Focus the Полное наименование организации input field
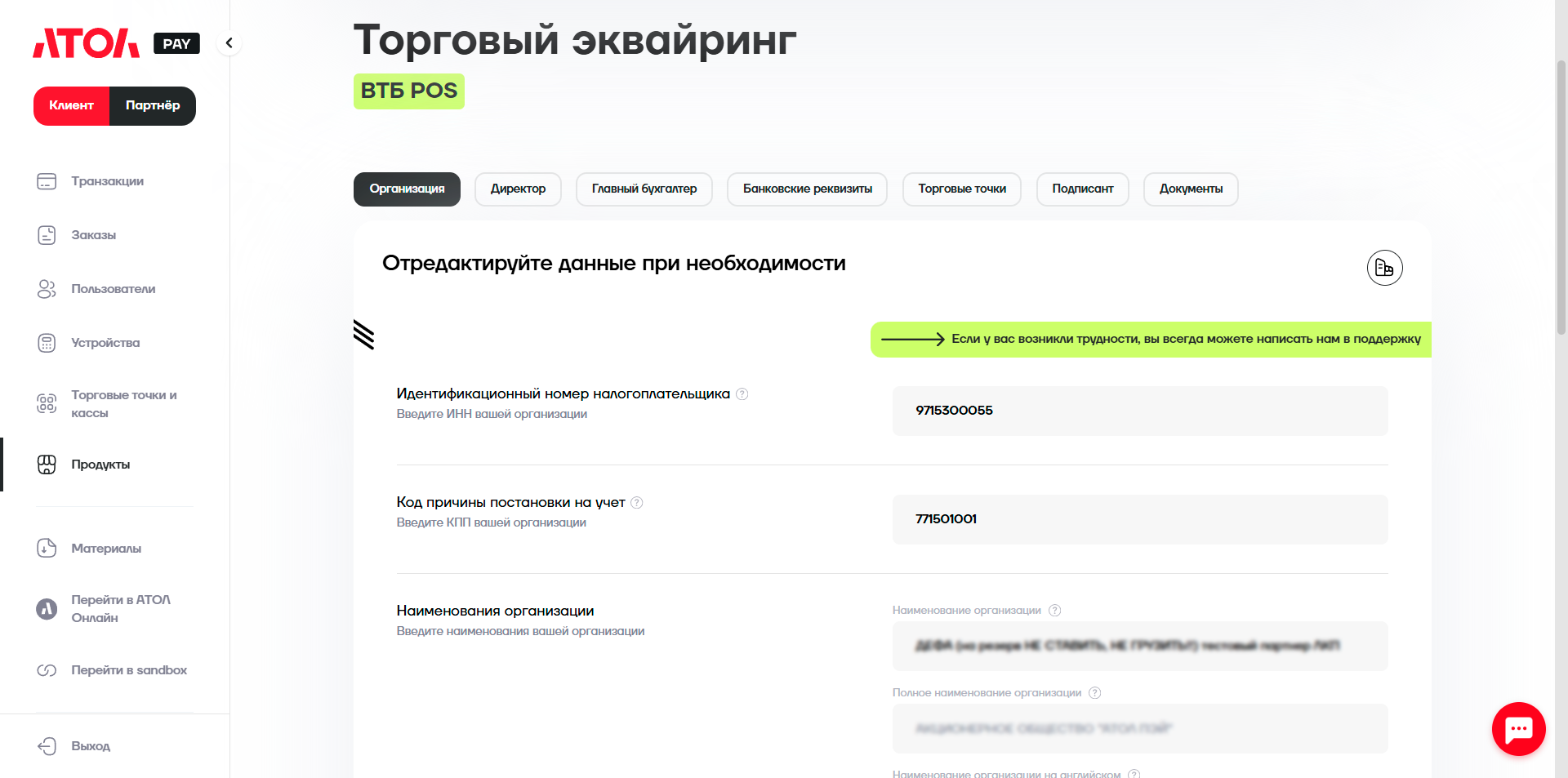 tap(1140, 728)
